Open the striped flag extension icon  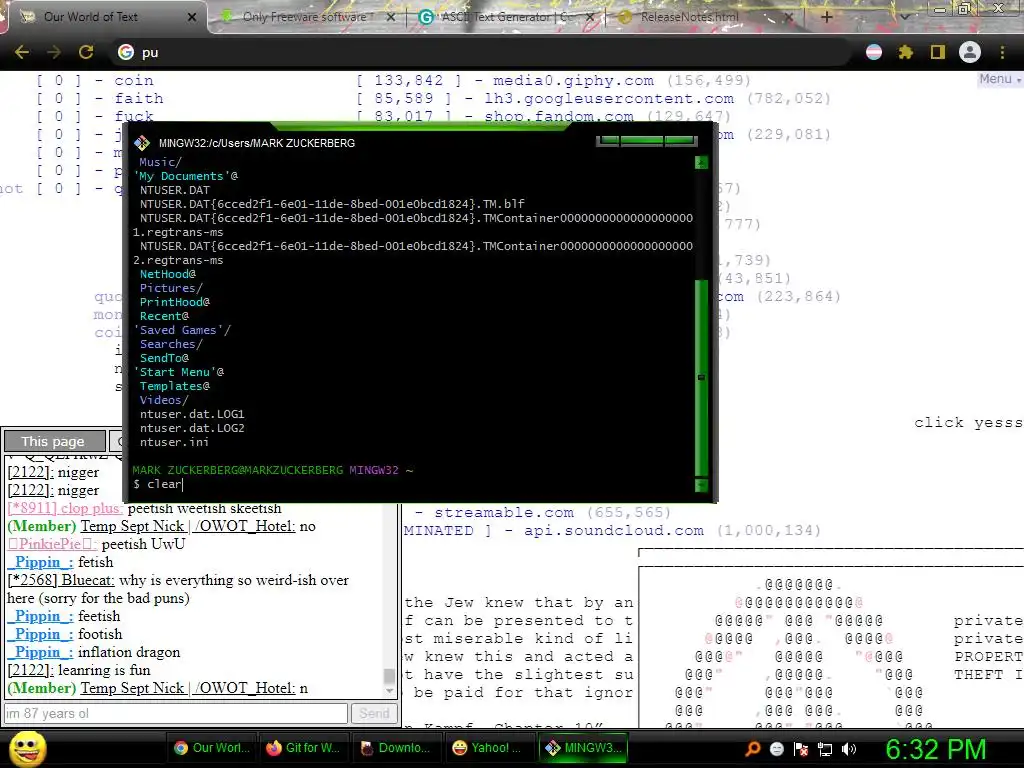tap(874, 52)
